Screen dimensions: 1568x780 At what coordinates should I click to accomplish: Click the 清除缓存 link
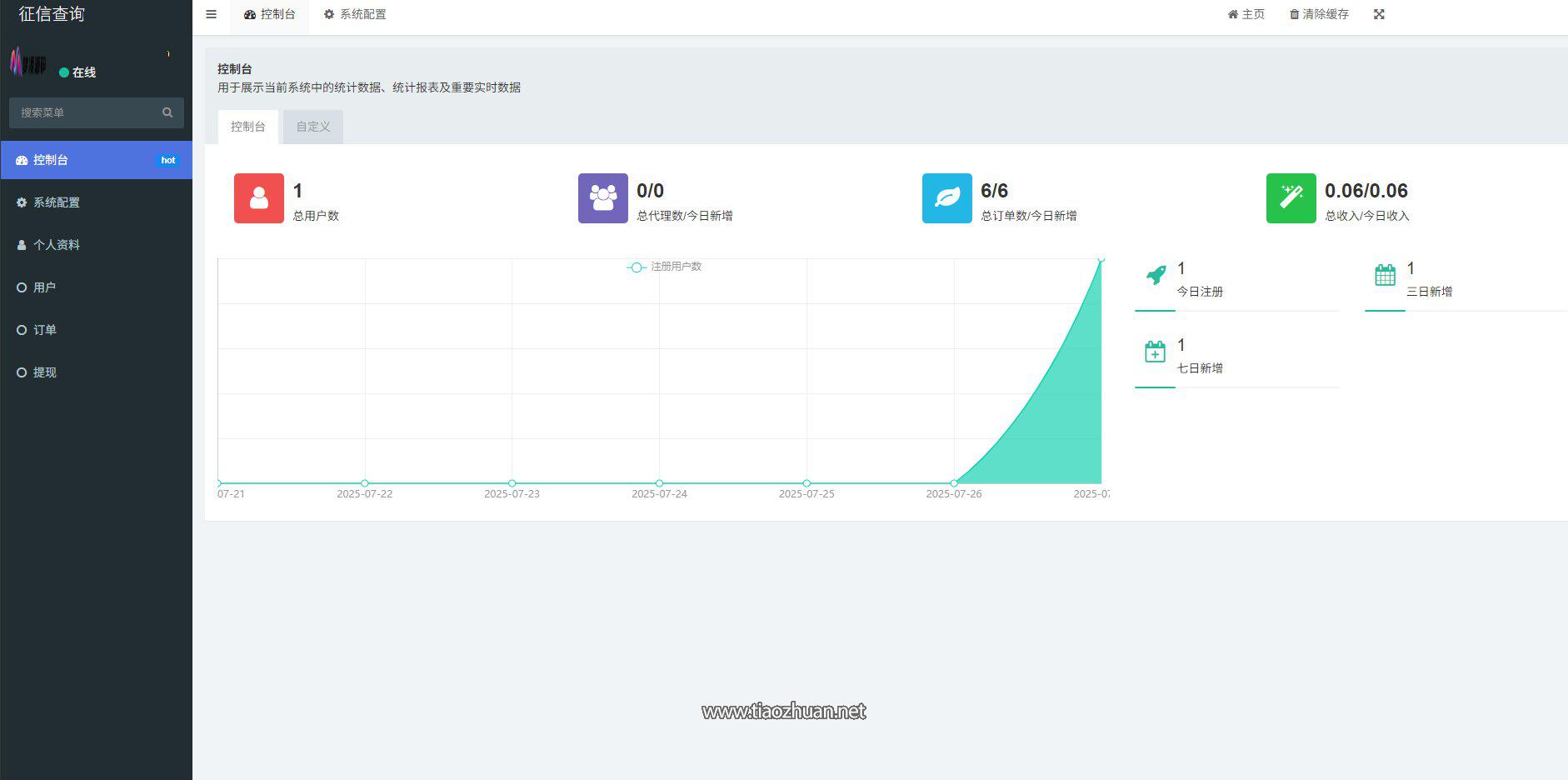(x=1319, y=14)
